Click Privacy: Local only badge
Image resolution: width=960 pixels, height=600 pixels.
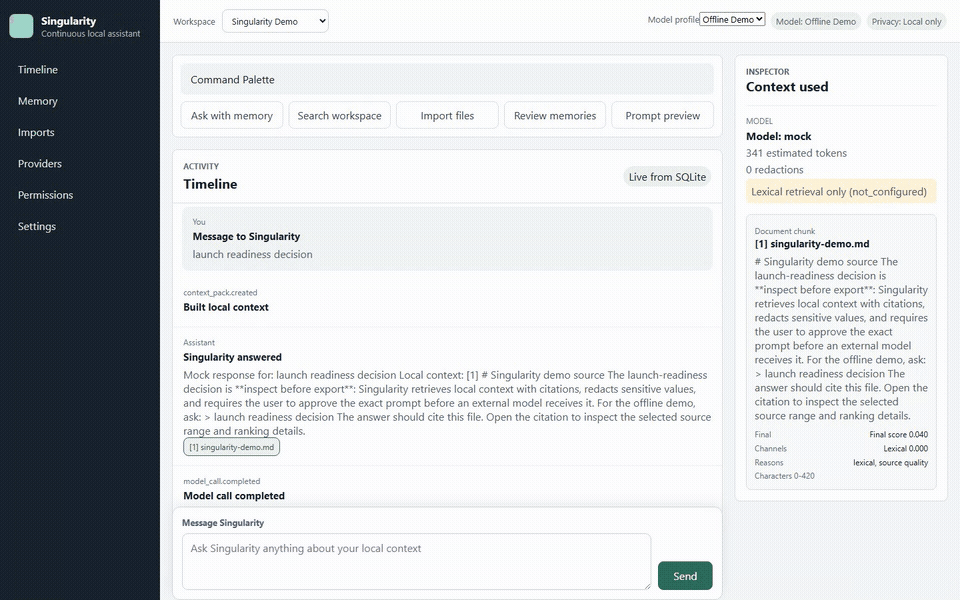click(906, 21)
